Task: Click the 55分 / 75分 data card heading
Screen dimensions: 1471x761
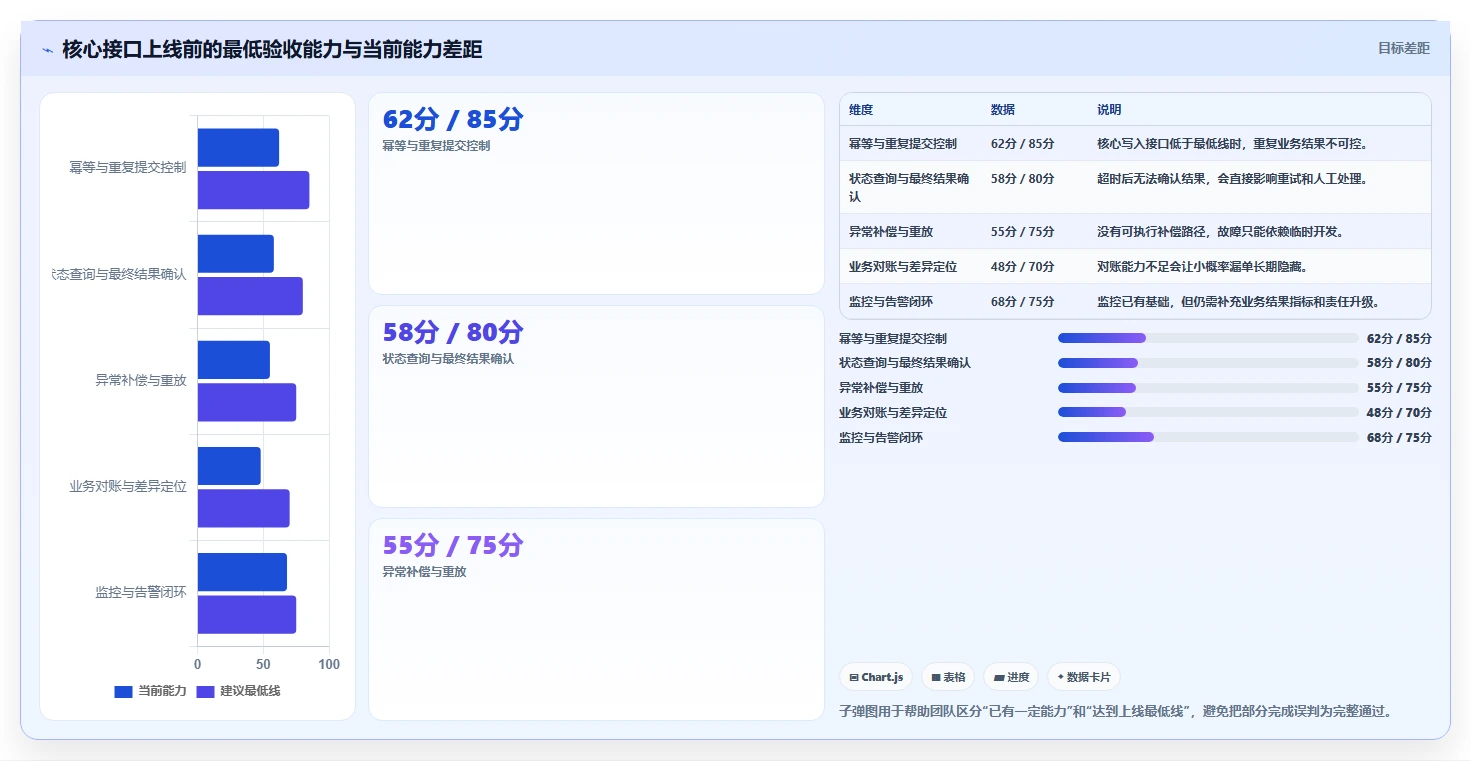Action: 453,545
